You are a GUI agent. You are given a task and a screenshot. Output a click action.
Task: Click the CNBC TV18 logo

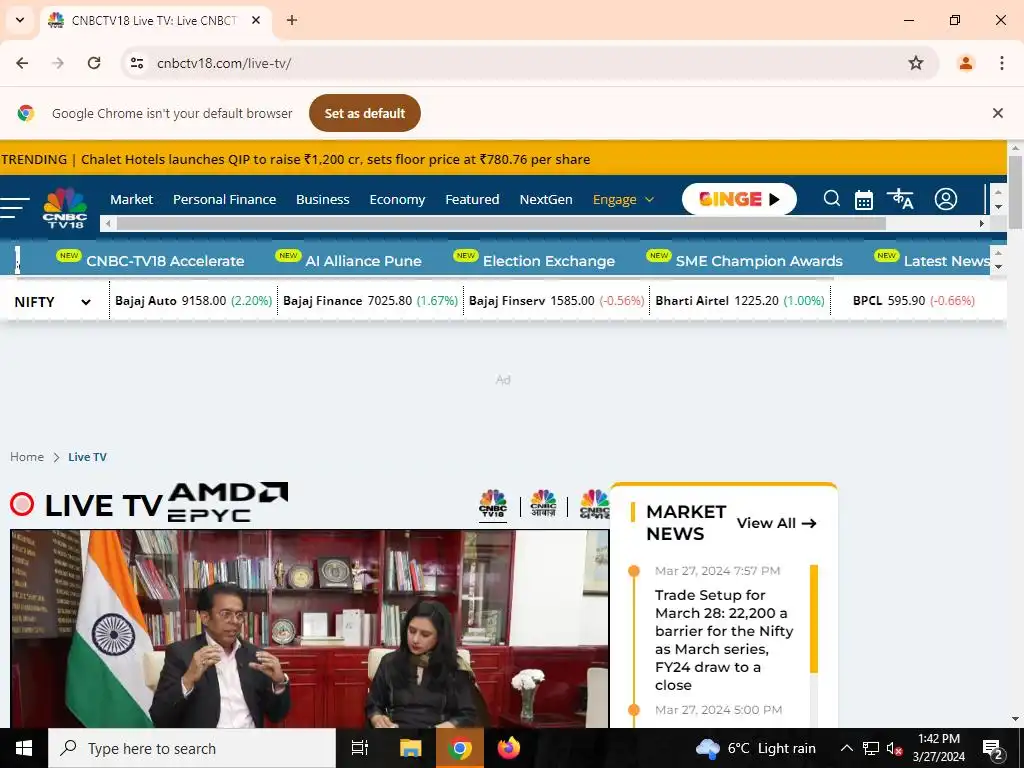click(x=65, y=208)
